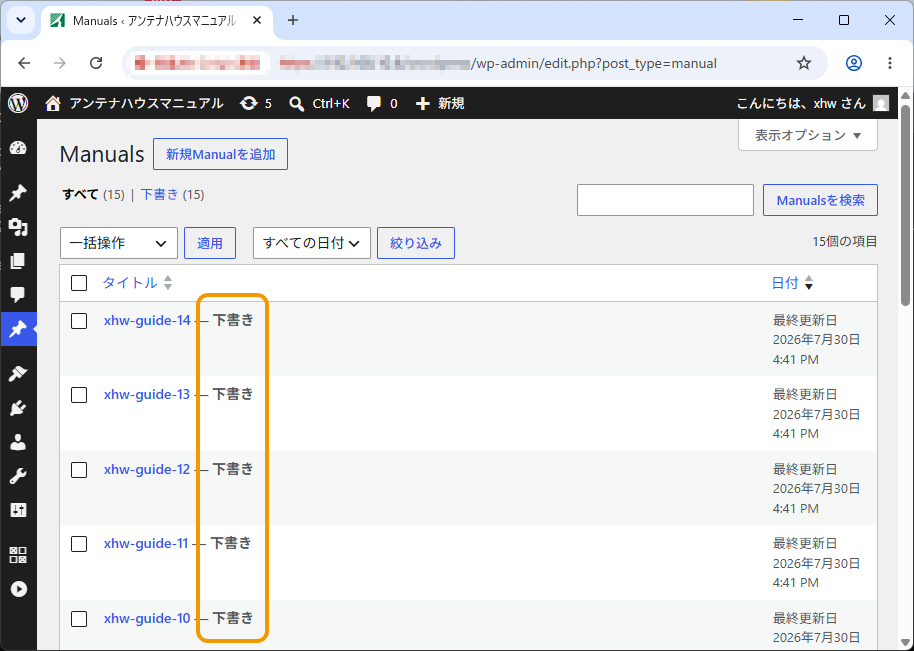Open xhw-guide-11 manual link
The height and width of the screenshot is (651, 914).
coord(146,544)
